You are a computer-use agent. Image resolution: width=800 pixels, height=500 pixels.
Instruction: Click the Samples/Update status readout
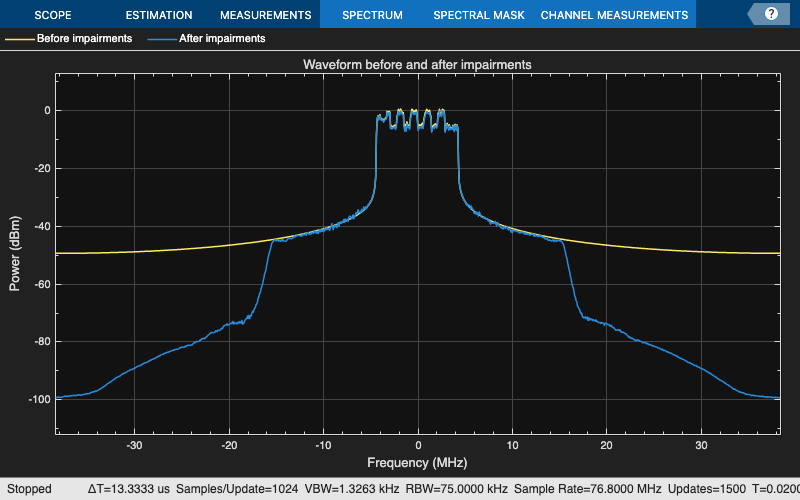tap(237, 489)
